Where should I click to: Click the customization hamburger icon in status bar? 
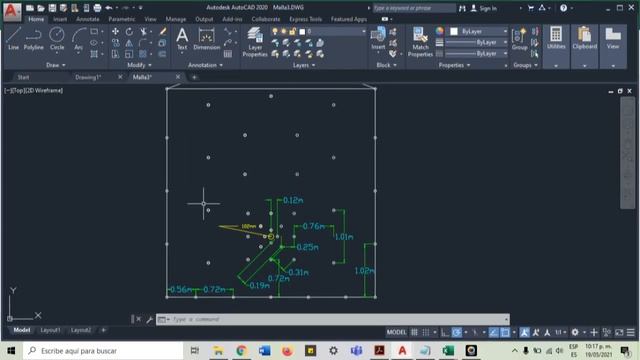pos(631,332)
